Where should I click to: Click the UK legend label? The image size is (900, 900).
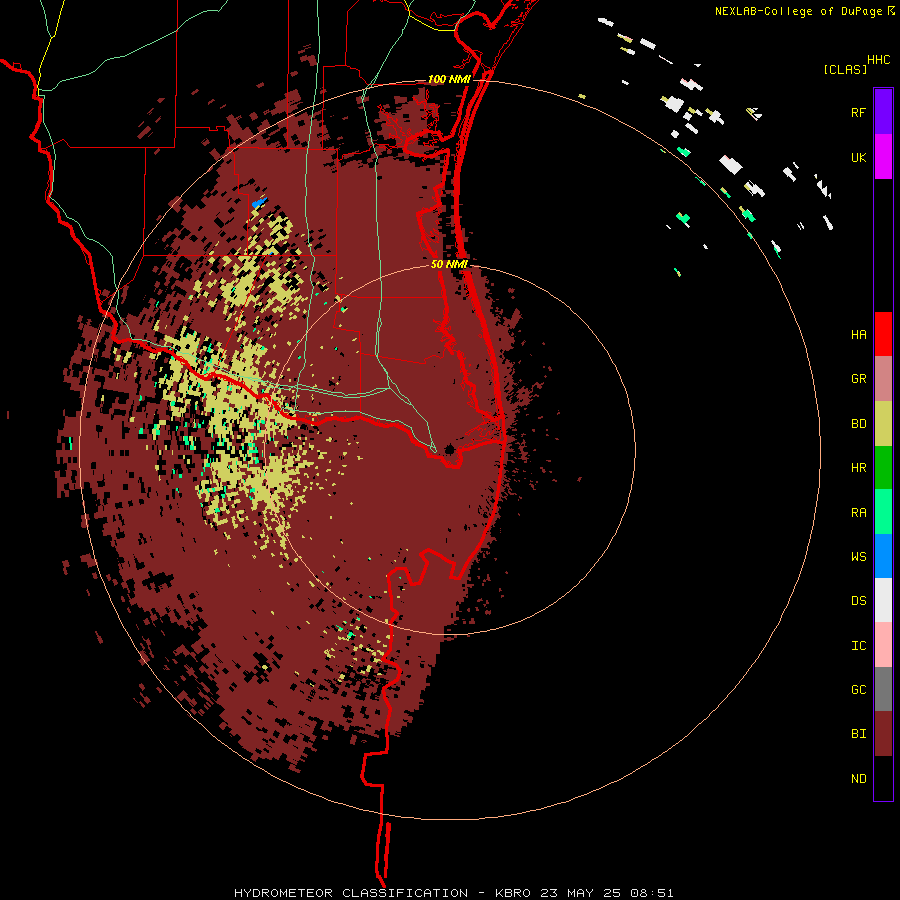point(858,158)
